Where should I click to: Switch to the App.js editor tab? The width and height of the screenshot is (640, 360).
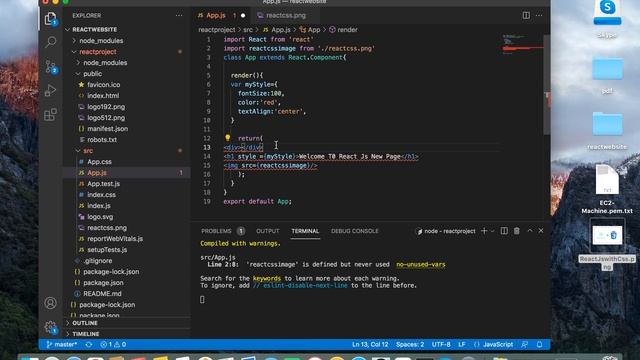pos(222,16)
